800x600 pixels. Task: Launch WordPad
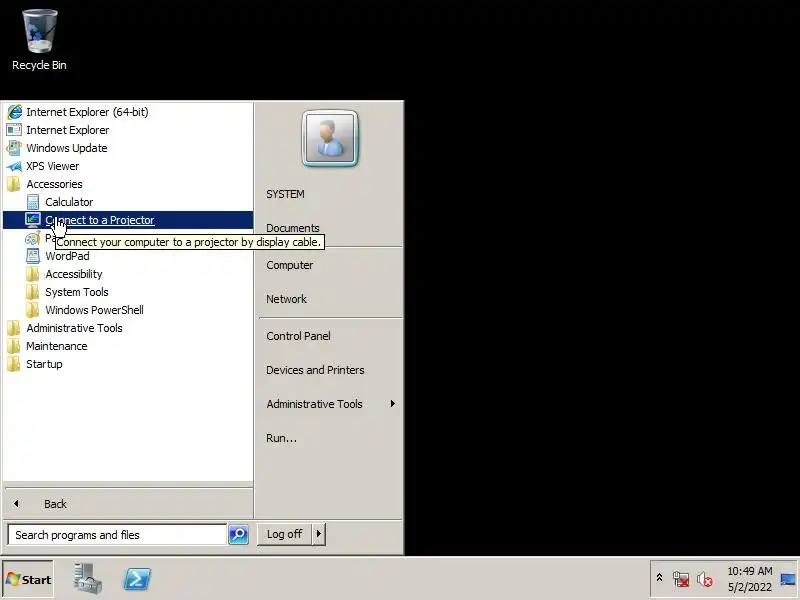(128, 256)
